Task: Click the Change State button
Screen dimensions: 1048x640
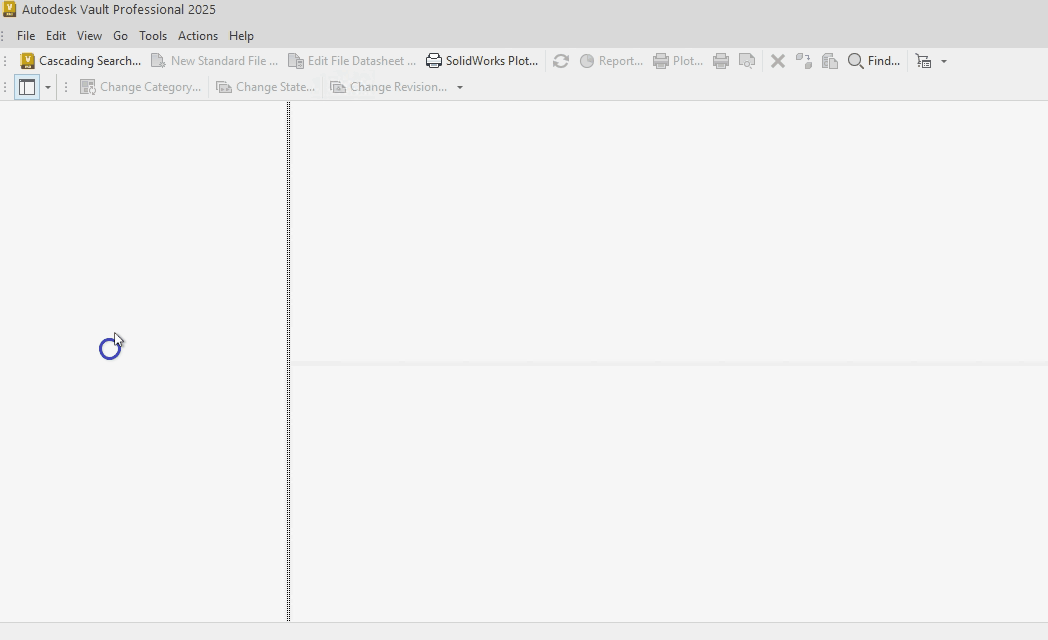Action: click(266, 87)
